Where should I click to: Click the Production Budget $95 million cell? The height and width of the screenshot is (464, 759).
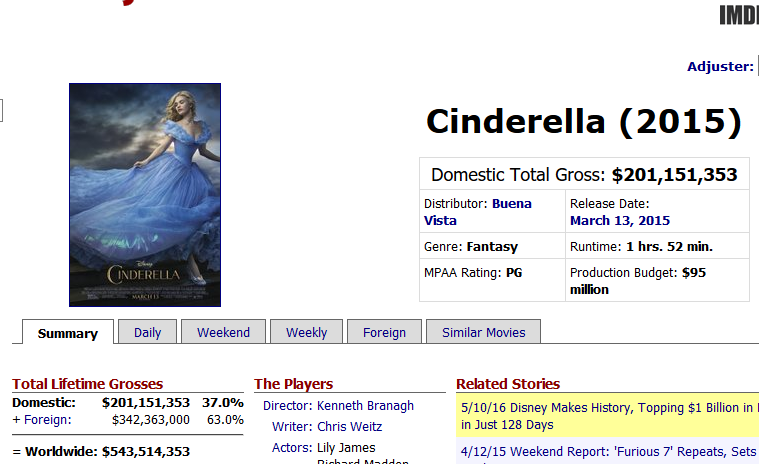657,280
